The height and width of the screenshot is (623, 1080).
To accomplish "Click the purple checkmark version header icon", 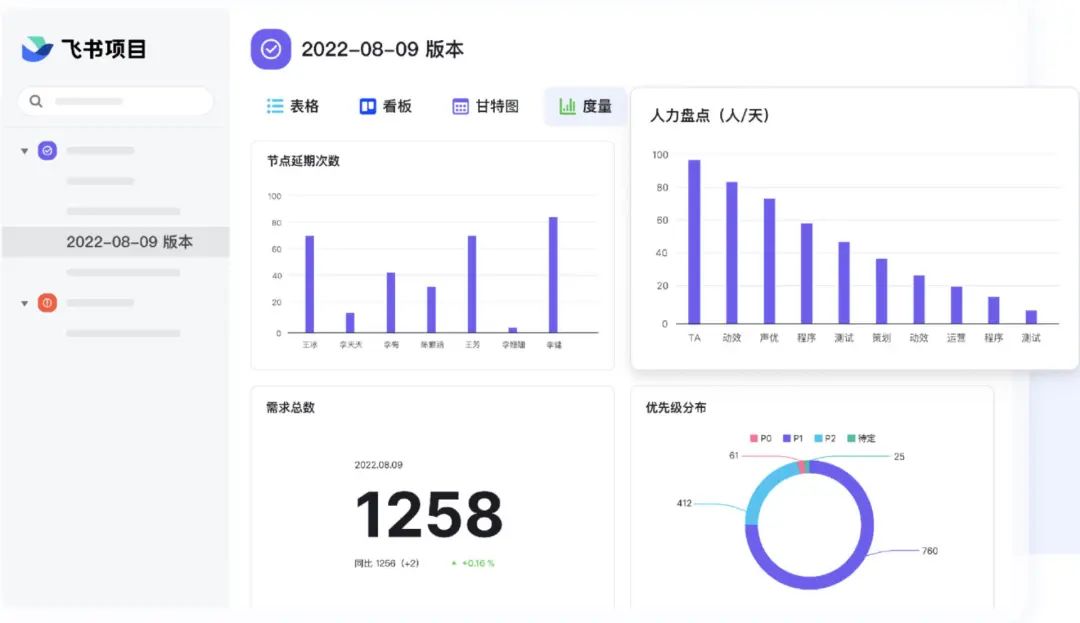I will click(x=271, y=49).
